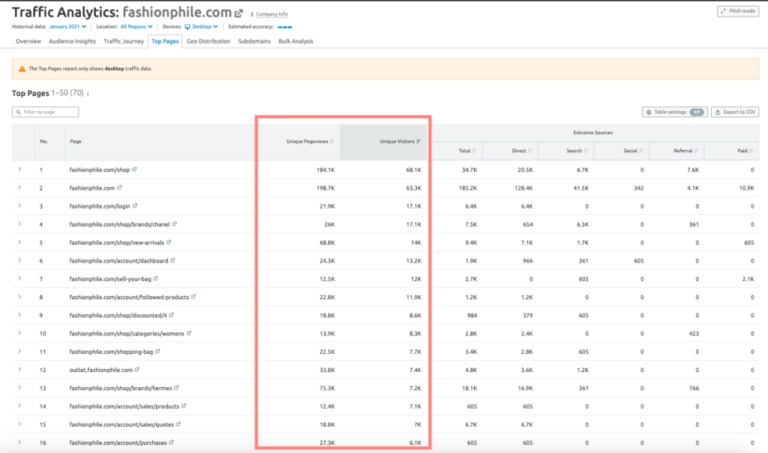
Task: Expand row 12 outlet.fashionphile.com
Action: pyautogui.click(x=20, y=369)
